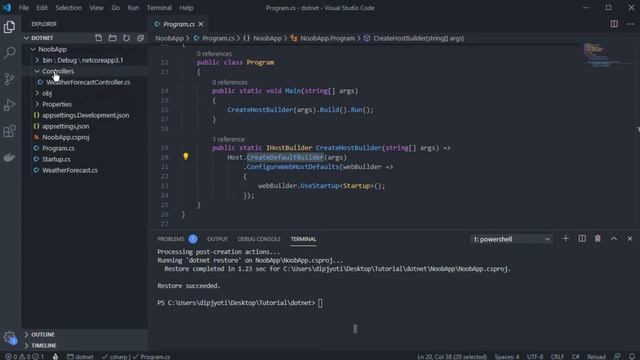This screenshot has width=640, height=360.
Task: Select the TERMINAL panel tab
Action: (303, 239)
